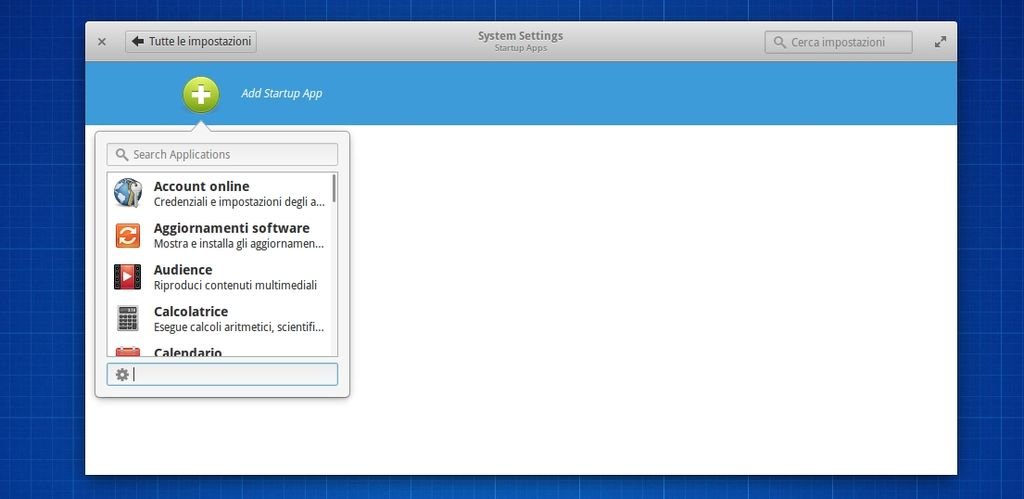Image resolution: width=1024 pixels, height=499 pixels.
Task: Choose Account online from the list
Action: (219, 193)
